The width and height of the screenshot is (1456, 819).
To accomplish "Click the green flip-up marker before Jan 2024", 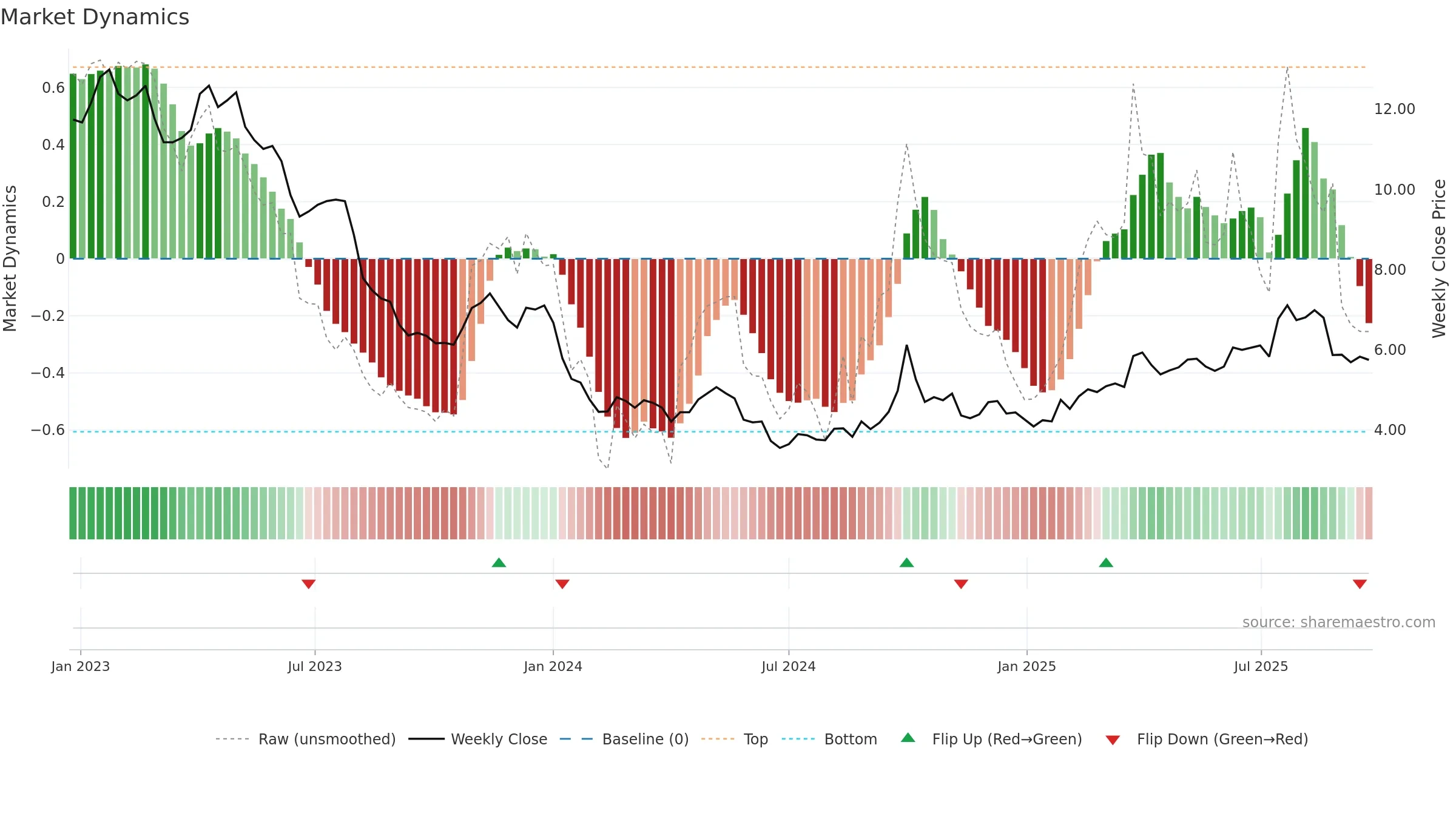I will tap(499, 562).
